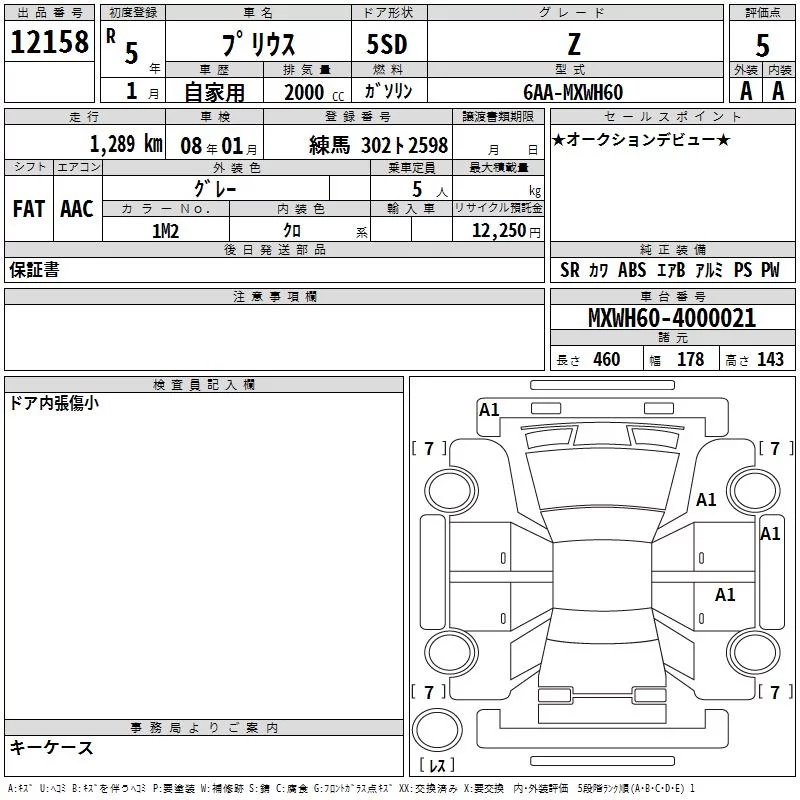Select the office notice キーケース
This screenshot has height=800, width=800.
click(x=51, y=747)
